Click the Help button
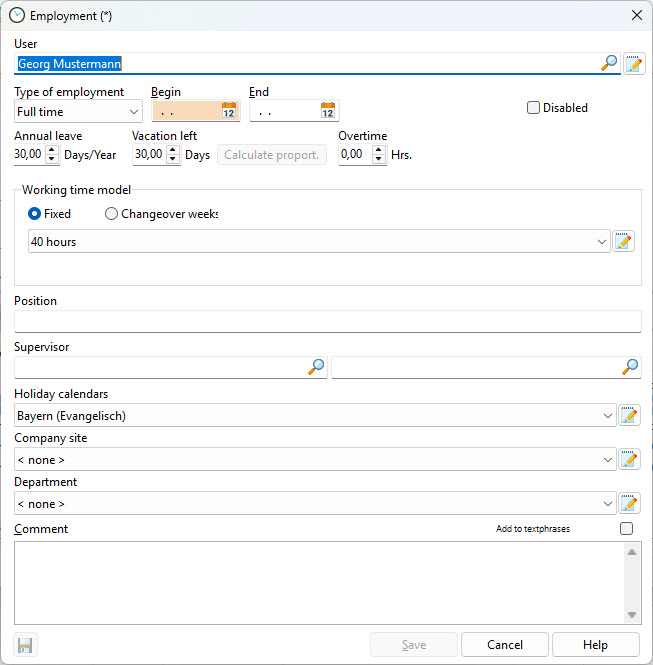 [x=595, y=645]
